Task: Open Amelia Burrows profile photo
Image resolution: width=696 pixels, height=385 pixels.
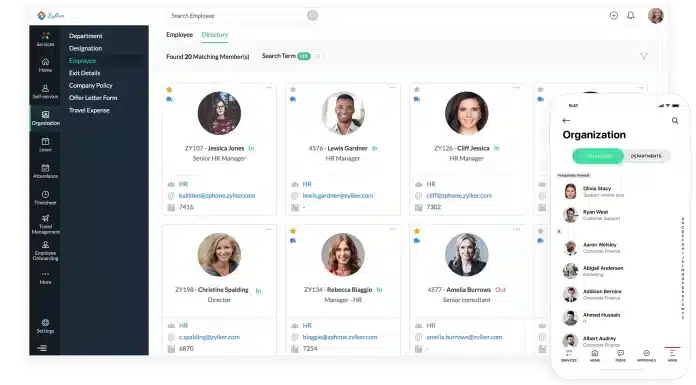Action: tap(467, 255)
